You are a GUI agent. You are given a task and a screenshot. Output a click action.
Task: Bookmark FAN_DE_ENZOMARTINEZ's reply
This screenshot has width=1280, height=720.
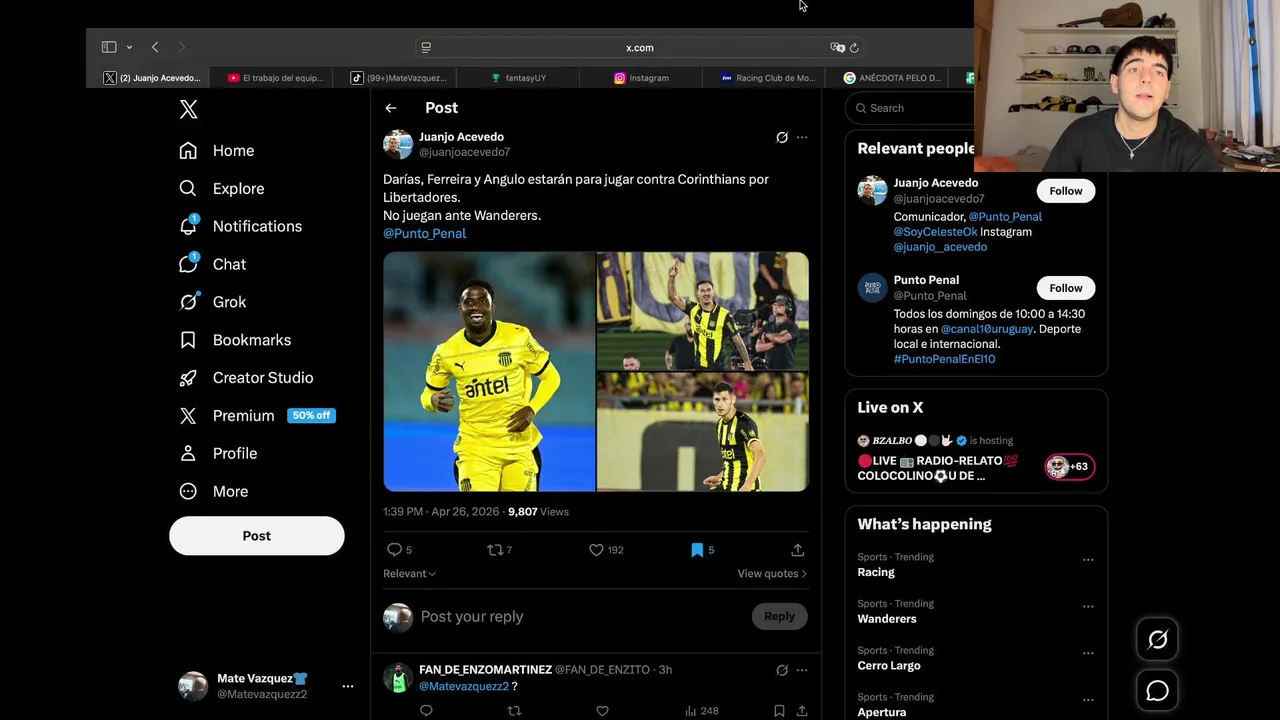(x=779, y=711)
